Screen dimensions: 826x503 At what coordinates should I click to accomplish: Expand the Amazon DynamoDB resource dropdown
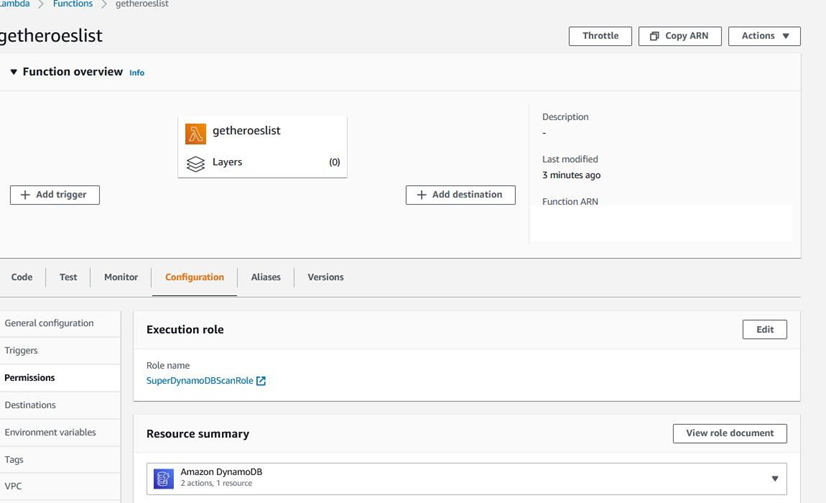point(775,479)
